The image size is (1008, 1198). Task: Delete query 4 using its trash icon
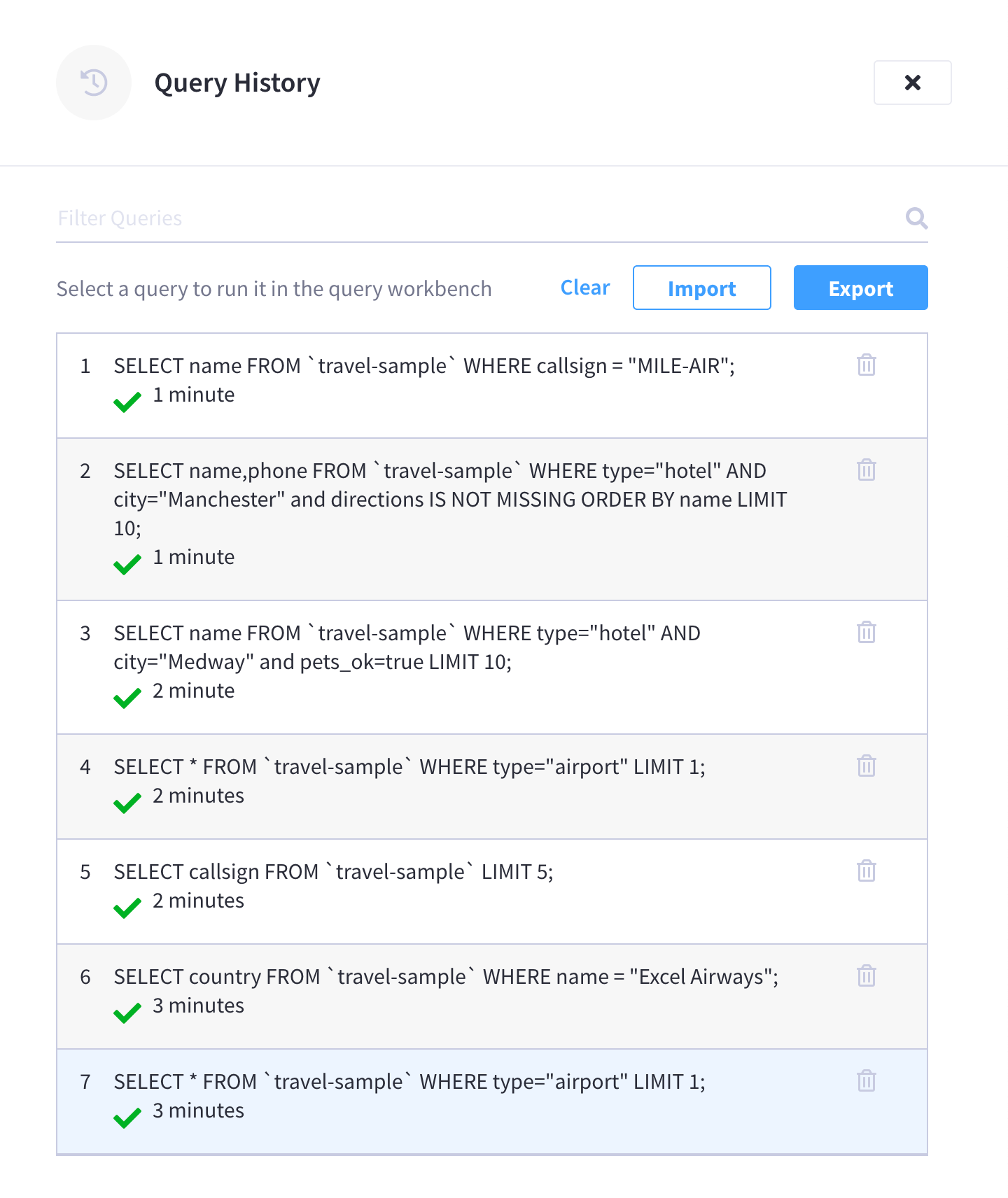[x=866, y=766]
